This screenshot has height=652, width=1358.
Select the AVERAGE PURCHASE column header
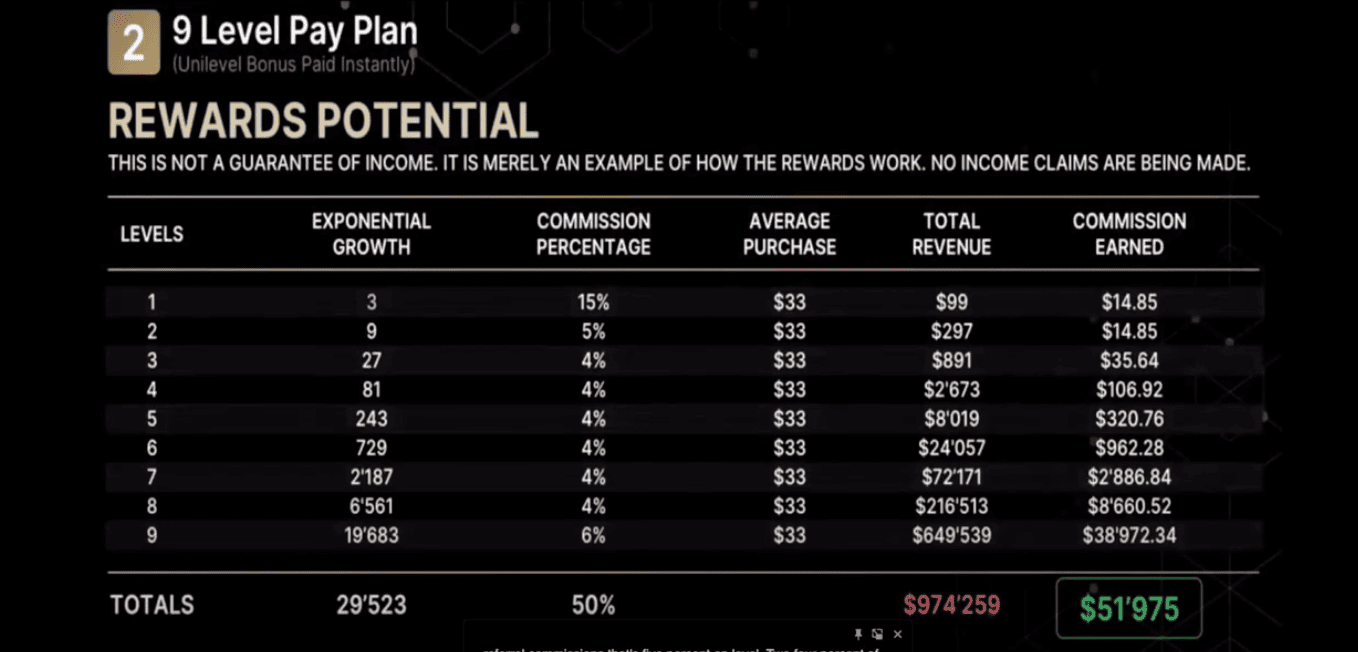(789, 234)
